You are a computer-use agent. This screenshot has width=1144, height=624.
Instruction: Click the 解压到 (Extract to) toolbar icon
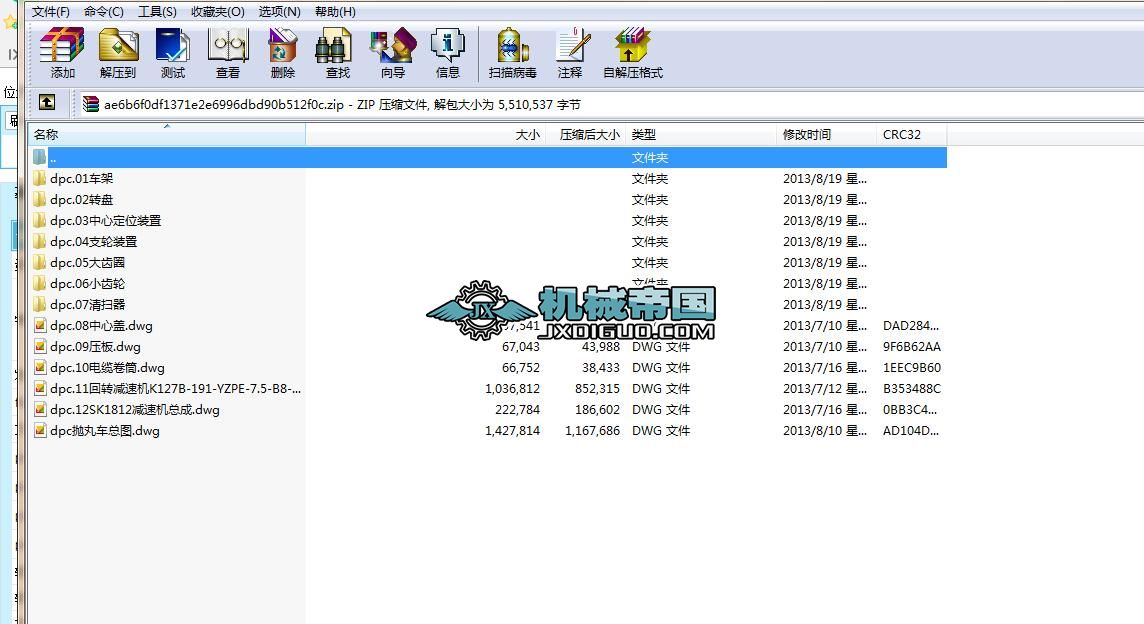pyautogui.click(x=118, y=45)
